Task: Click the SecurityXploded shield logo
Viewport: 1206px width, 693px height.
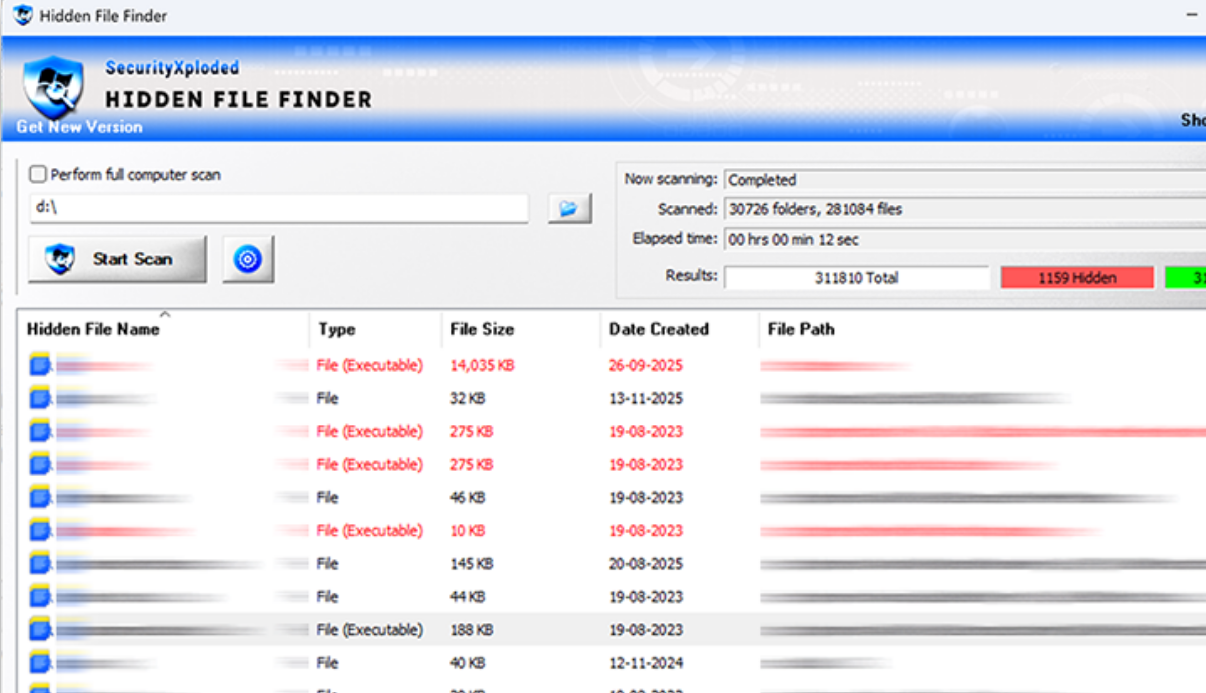Action: pos(55,88)
